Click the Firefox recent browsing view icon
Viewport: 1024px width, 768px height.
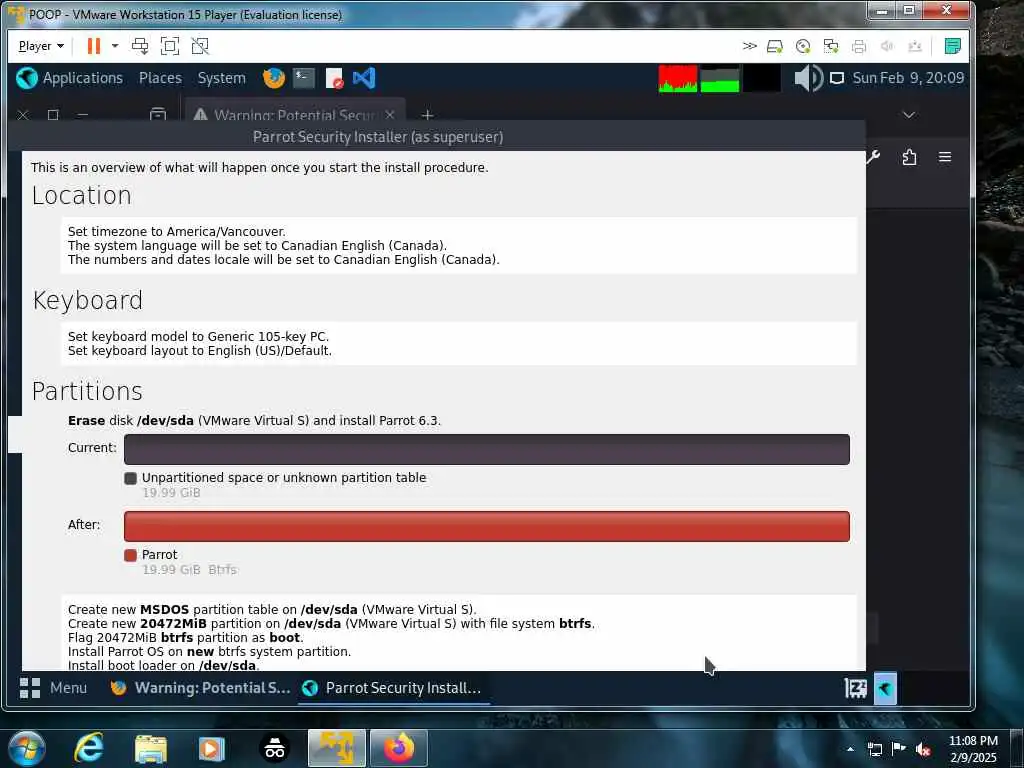158,114
